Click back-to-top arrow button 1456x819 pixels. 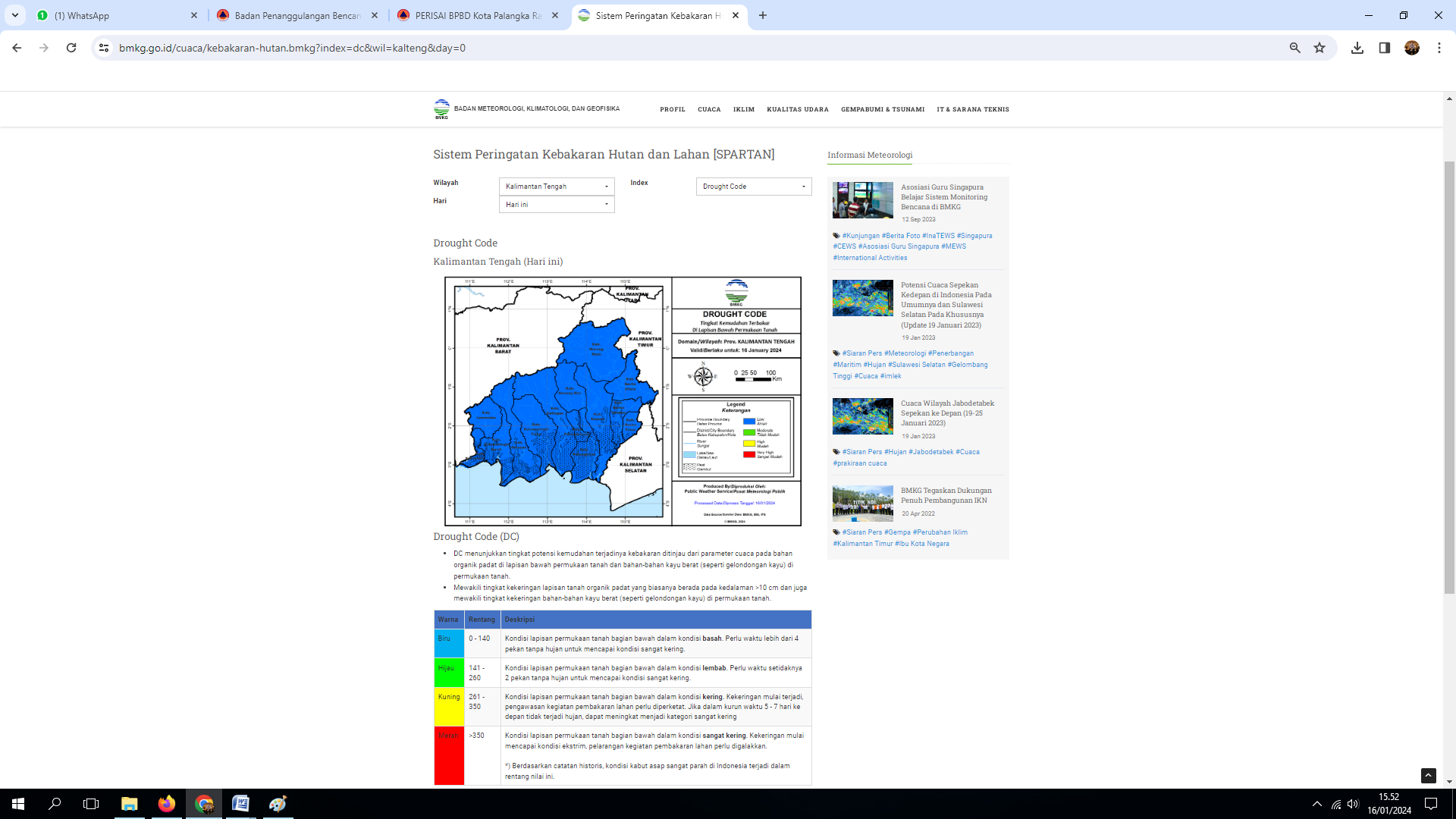point(1429,775)
